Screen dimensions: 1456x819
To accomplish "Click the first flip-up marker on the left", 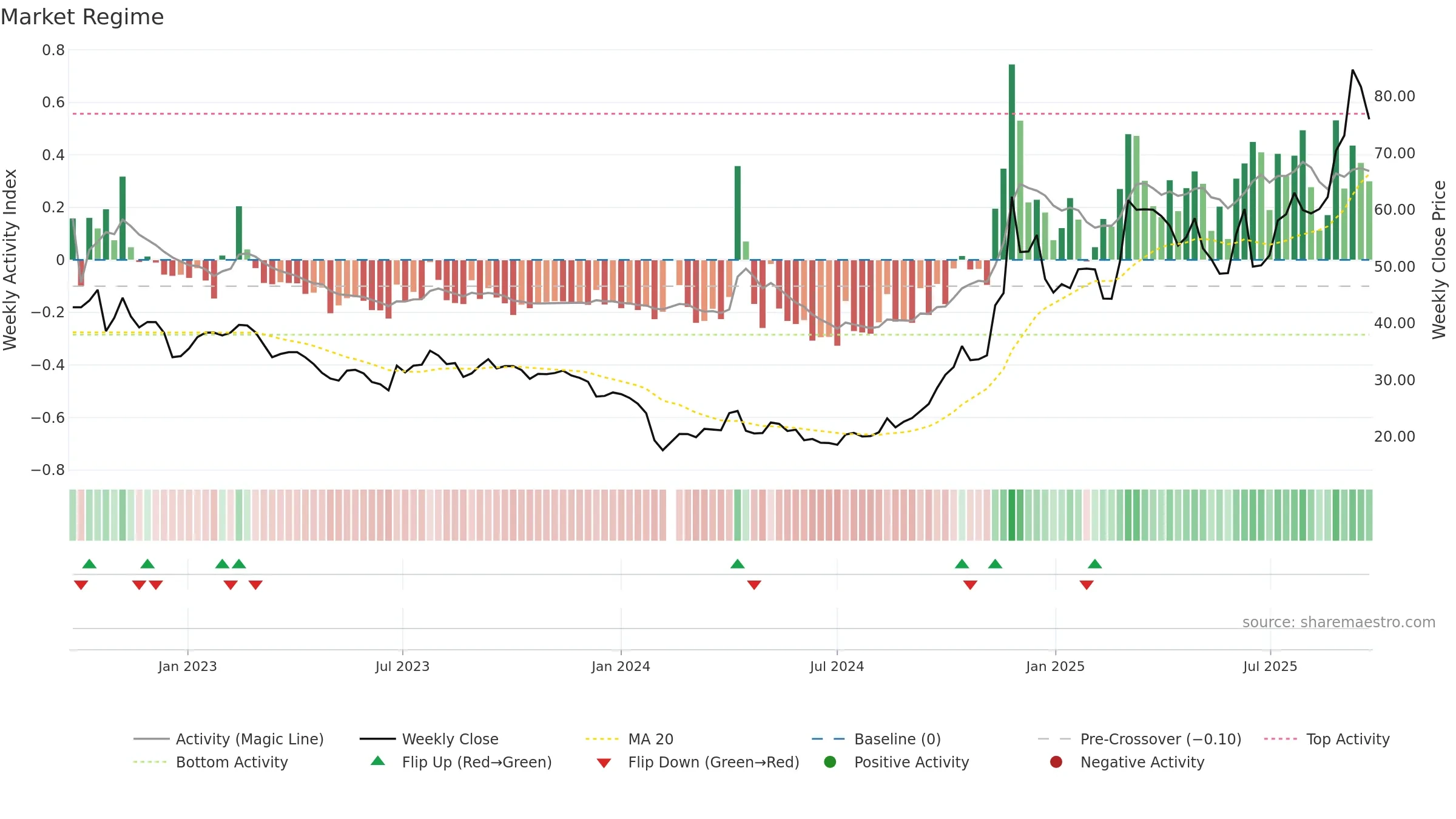I will point(89,564).
